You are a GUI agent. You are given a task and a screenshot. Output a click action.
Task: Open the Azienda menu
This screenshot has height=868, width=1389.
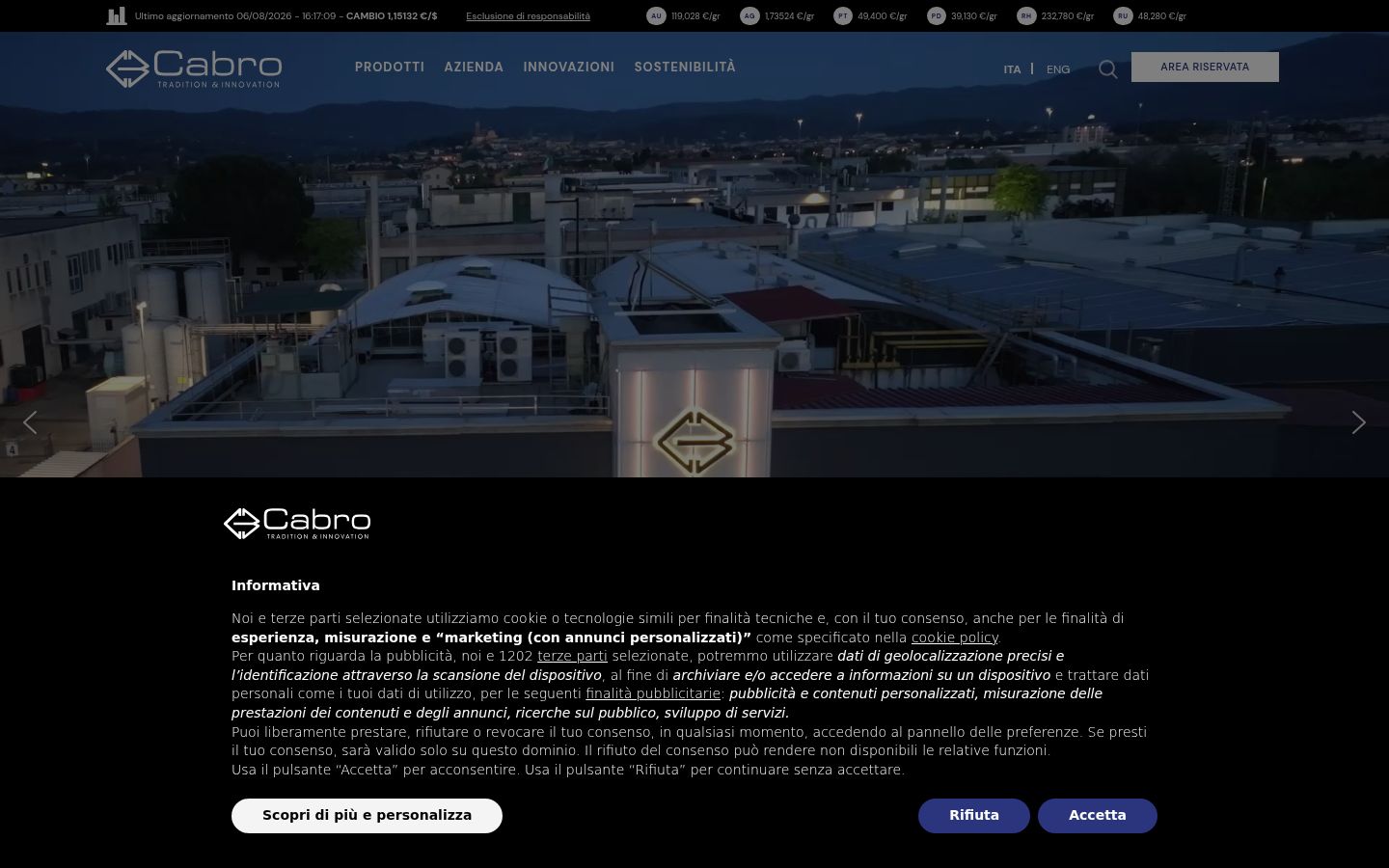pos(474,68)
